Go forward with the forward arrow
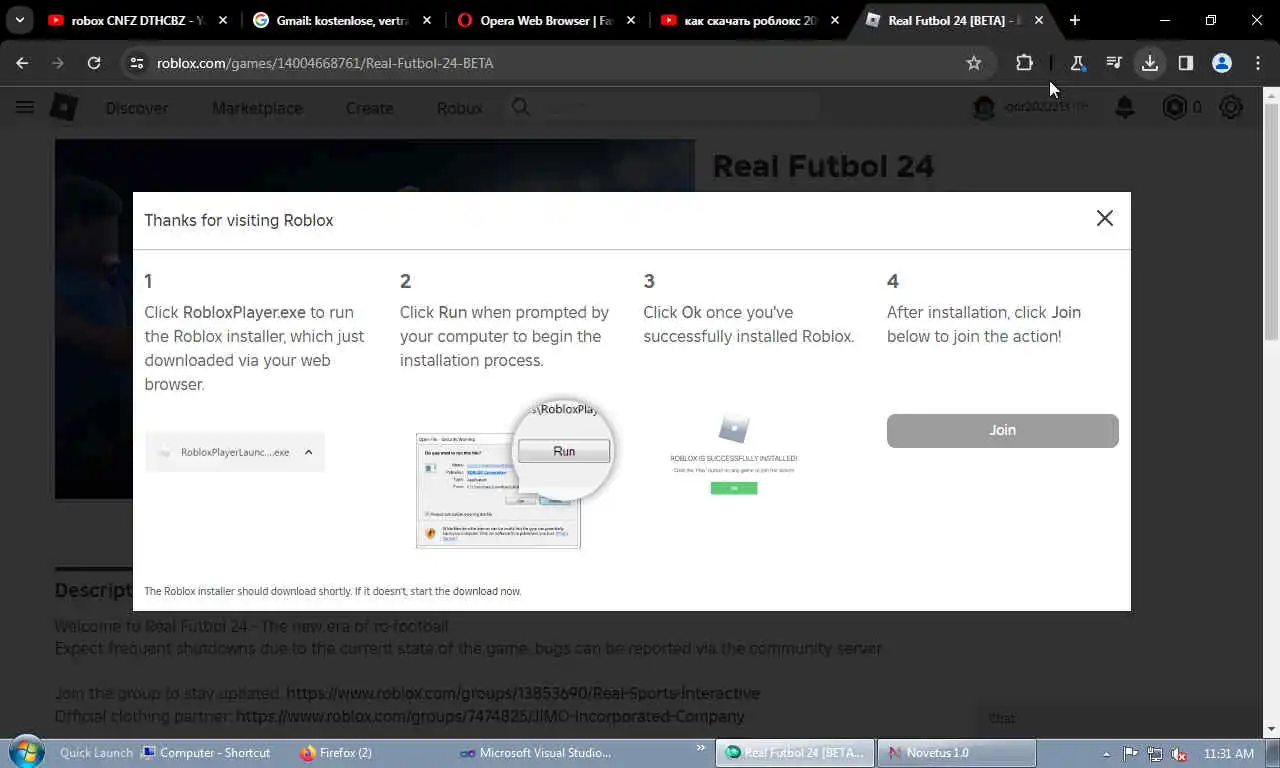The height and width of the screenshot is (768, 1280). (58, 63)
